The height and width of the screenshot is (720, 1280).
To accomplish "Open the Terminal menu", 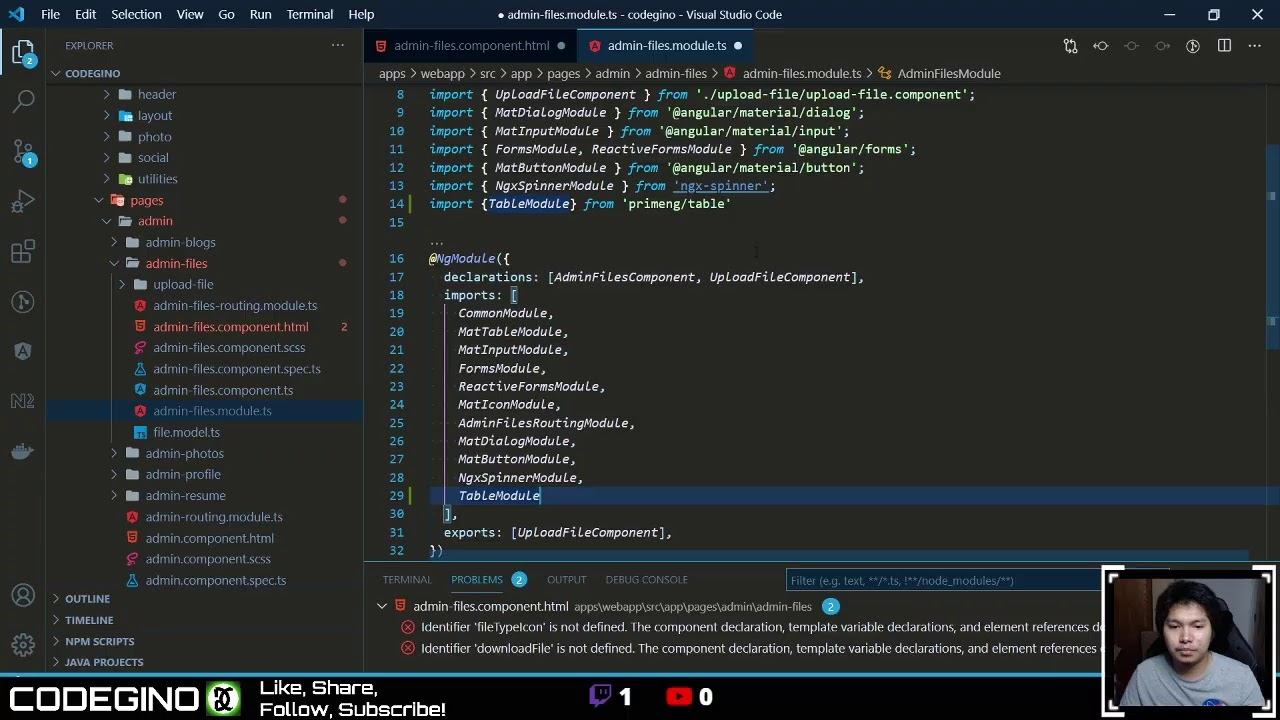I will click(x=309, y=15).
